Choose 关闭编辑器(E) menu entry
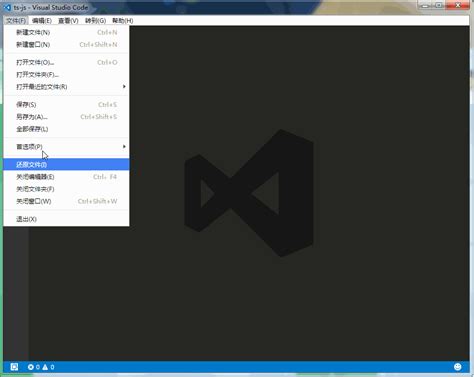 [66, 177]
